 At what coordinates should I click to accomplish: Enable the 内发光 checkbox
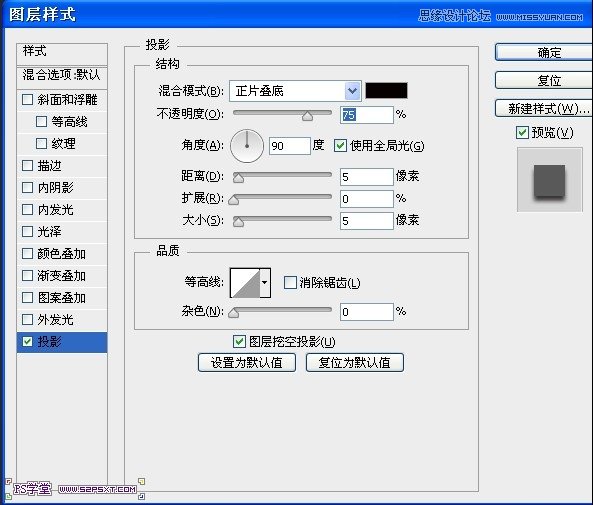[28, 210]
